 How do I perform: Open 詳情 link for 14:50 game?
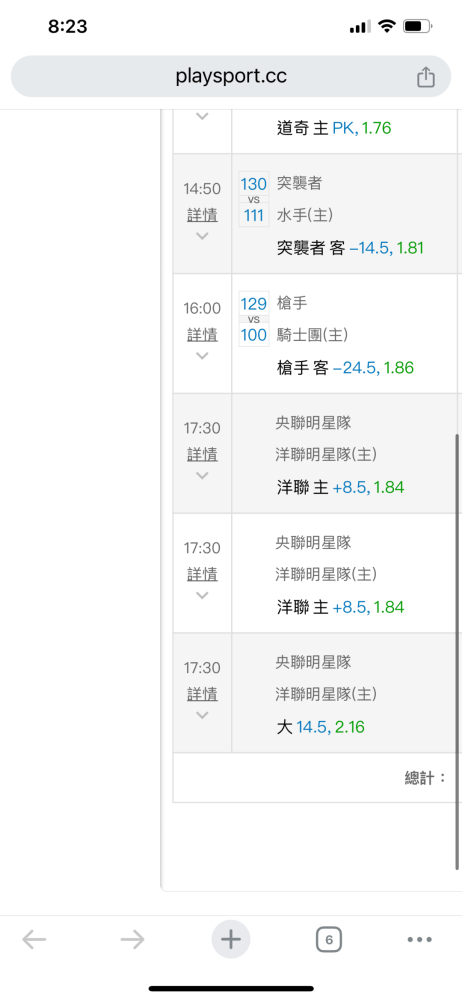(202, 215)
